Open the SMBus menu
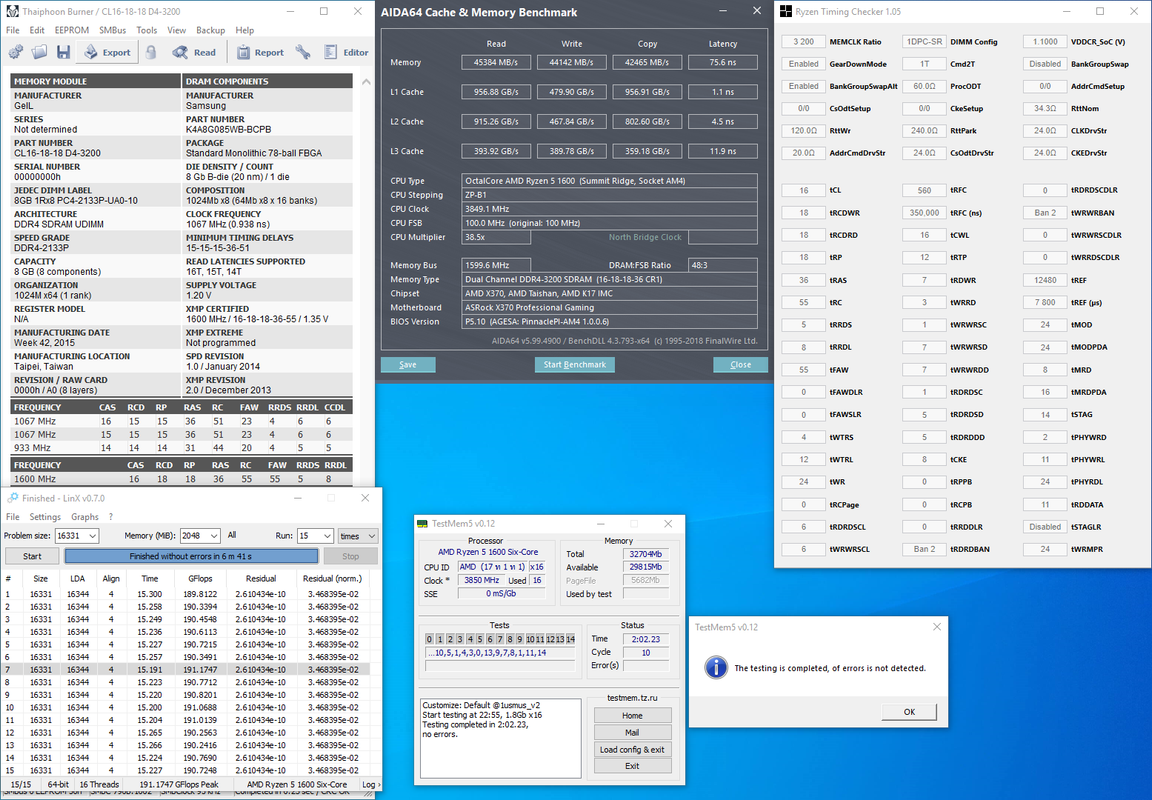Image resolution: width=1152 pixels, height=800 pixels. pos(112,30)
